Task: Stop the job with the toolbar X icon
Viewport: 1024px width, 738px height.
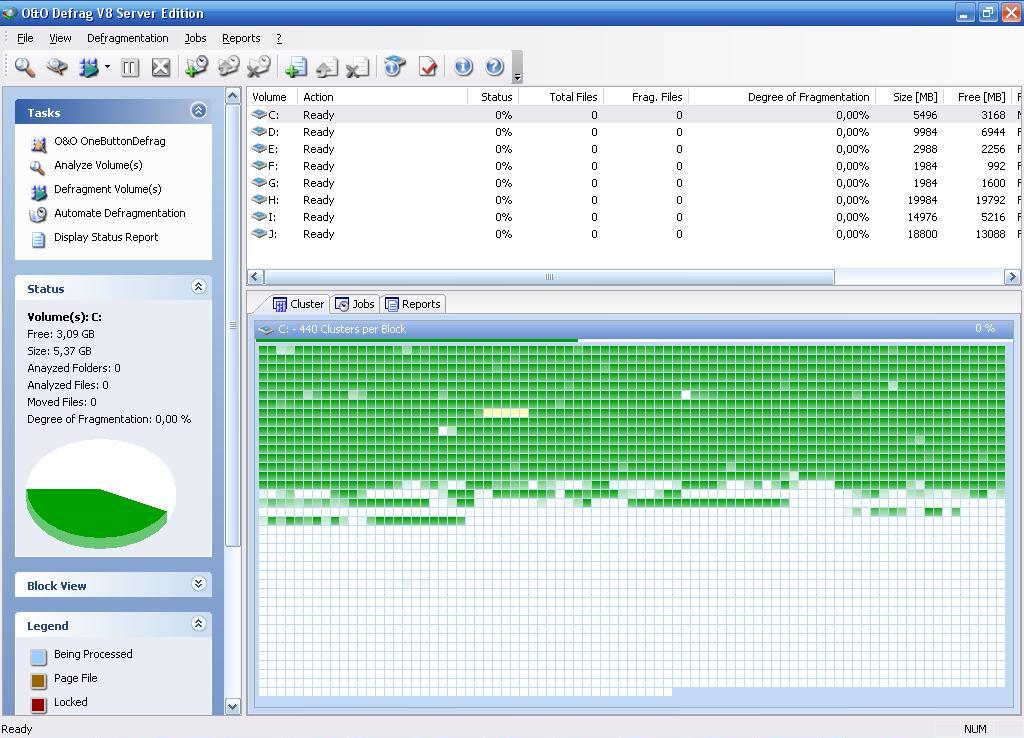Action: pos(161,67)
